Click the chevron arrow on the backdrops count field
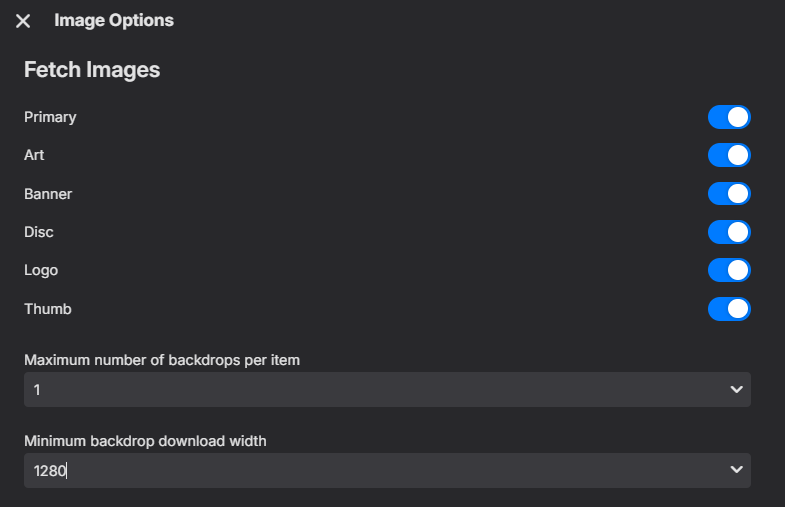The height and width of the screenshot is (507, 785). point(737,390)
